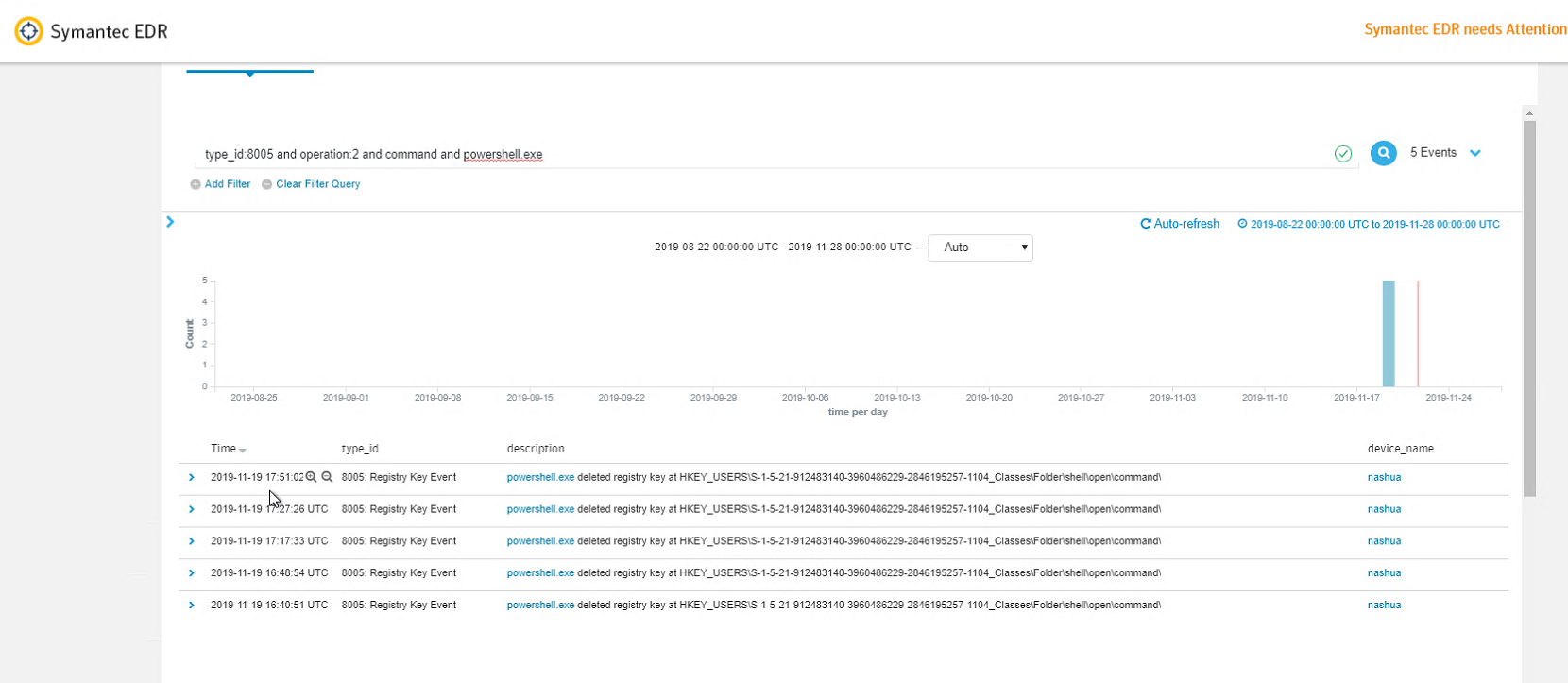Click the Auto-refresh circular arrow icon
This screenshot has height=683, width=1568.
[x=1146, y=224]
